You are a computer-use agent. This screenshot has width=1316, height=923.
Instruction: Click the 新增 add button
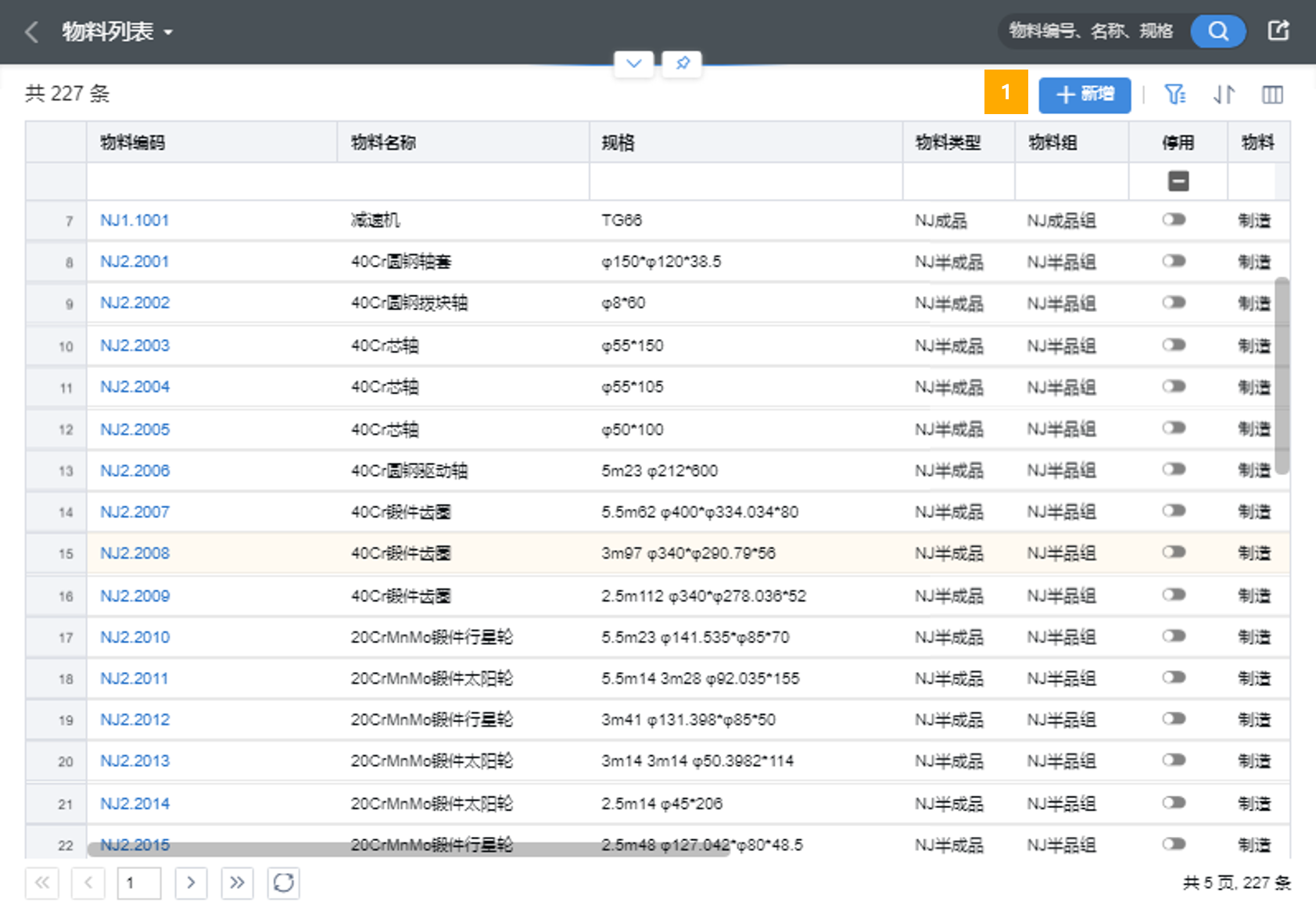click(1085, 95)
